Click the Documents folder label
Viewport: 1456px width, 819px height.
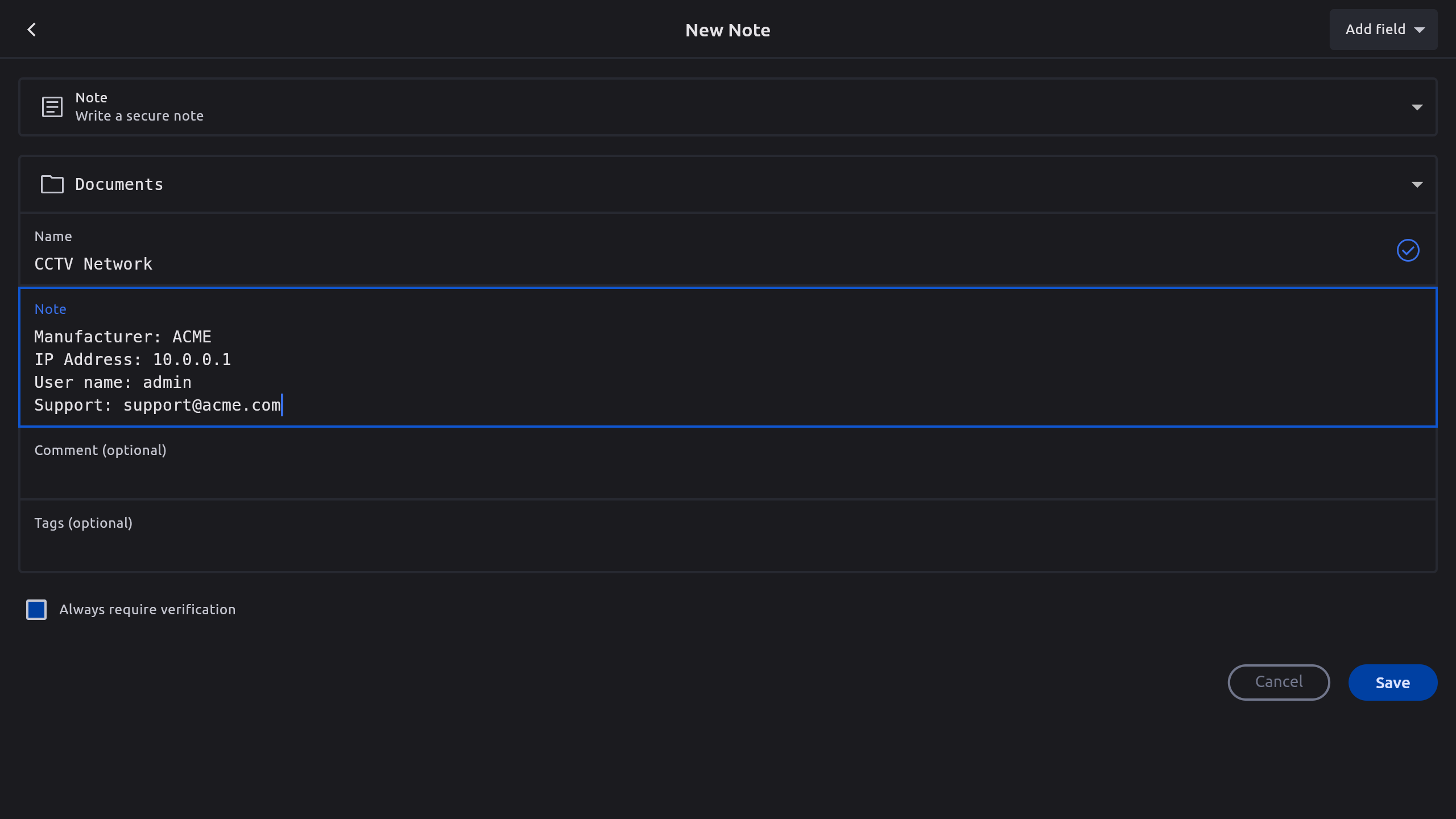click(x=119, y=184)
